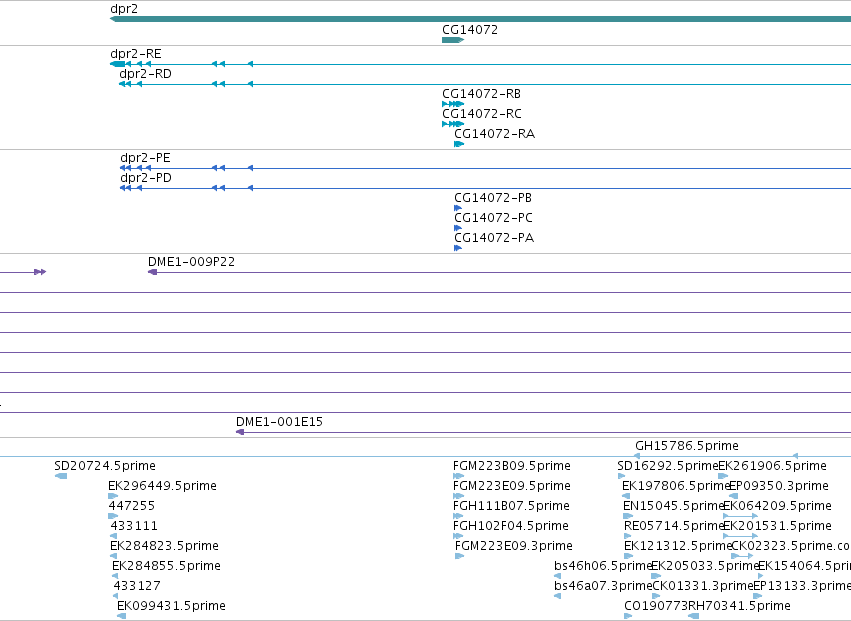
Task: Click the FGH111B07.5prime label
Action: pyautogui.click(x=511, y=506)
